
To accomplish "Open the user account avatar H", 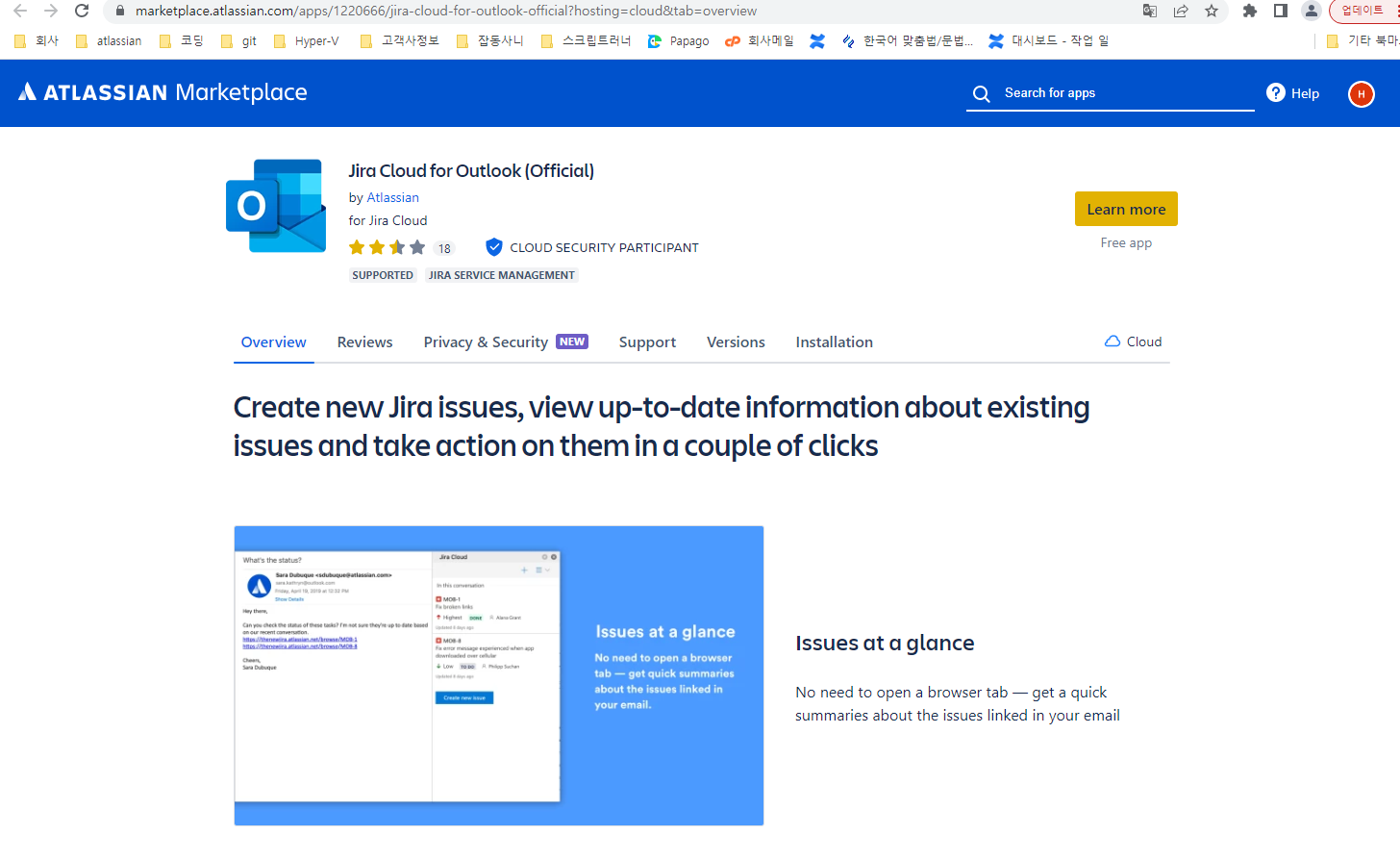I will click(x=1361, y=93).
